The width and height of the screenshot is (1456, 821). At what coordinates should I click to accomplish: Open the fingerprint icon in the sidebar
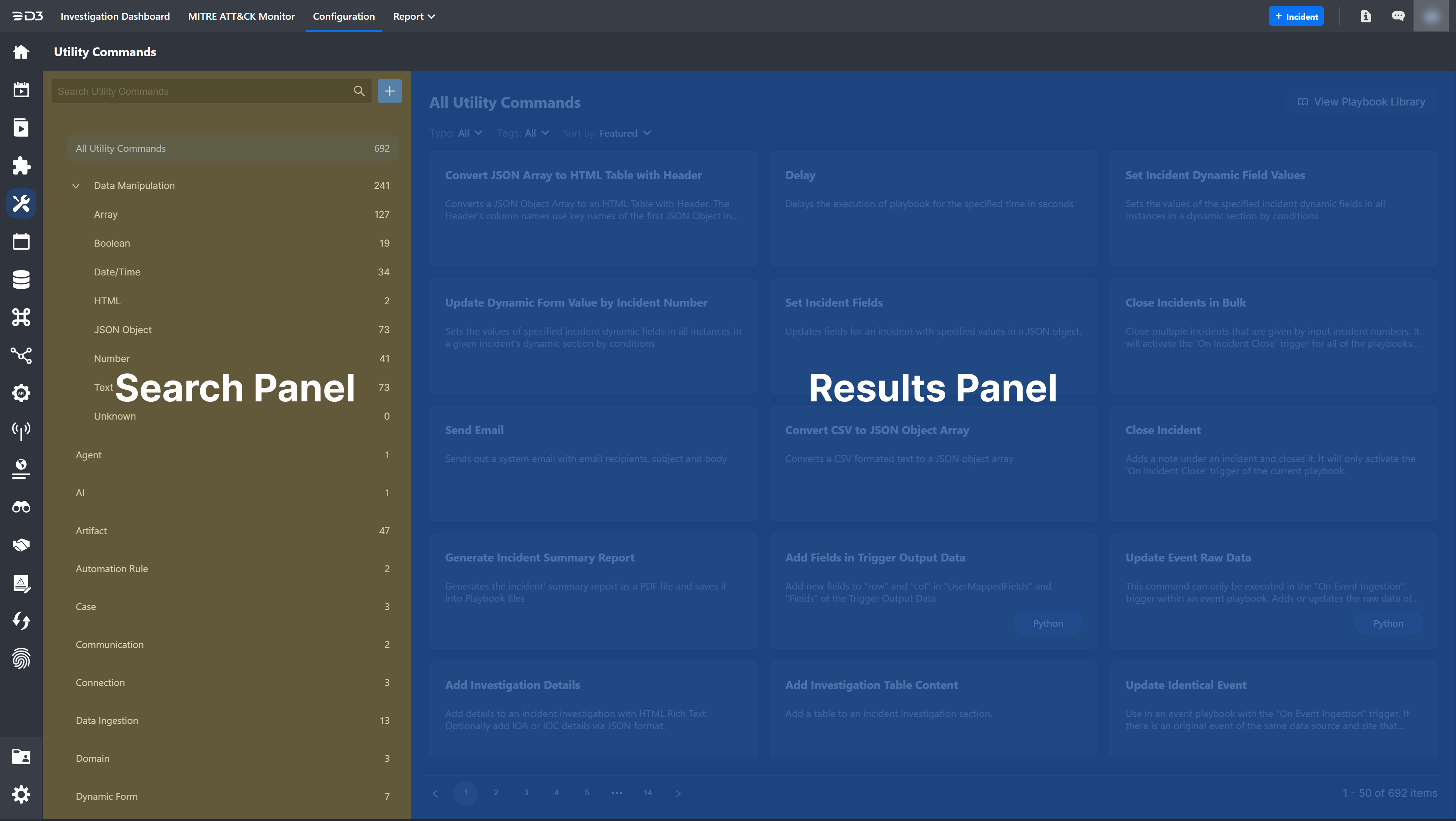pos(21,659)
